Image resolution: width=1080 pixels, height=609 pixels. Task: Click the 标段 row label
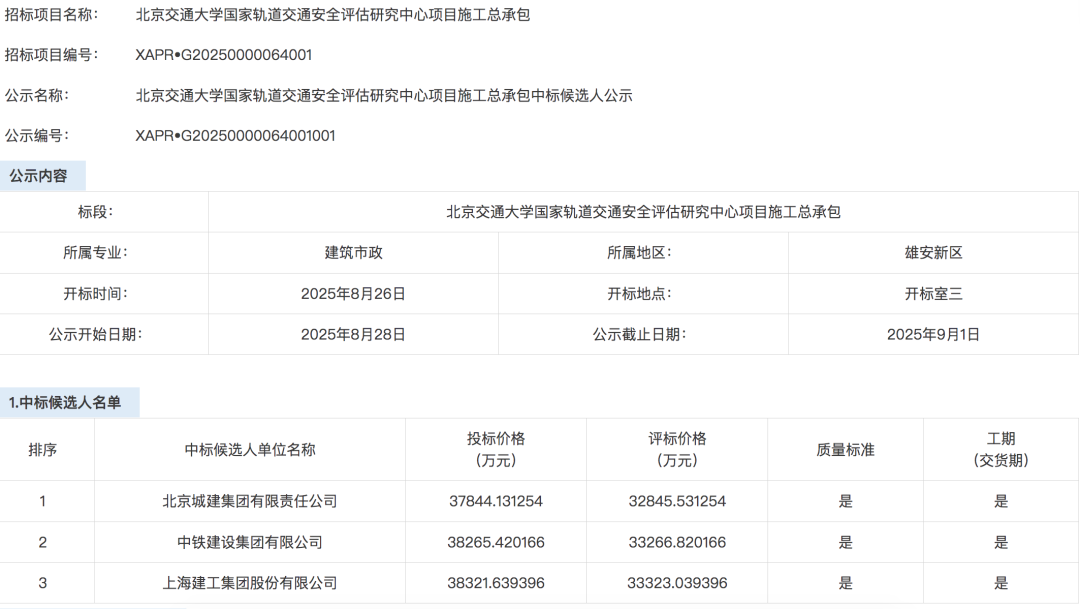[x=120, y=212]
